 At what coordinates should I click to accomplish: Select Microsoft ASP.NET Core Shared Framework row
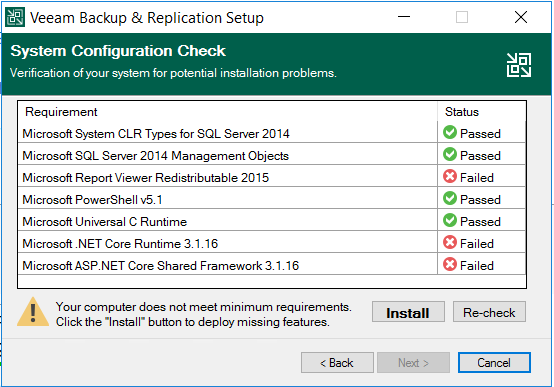tap(272, 264)
